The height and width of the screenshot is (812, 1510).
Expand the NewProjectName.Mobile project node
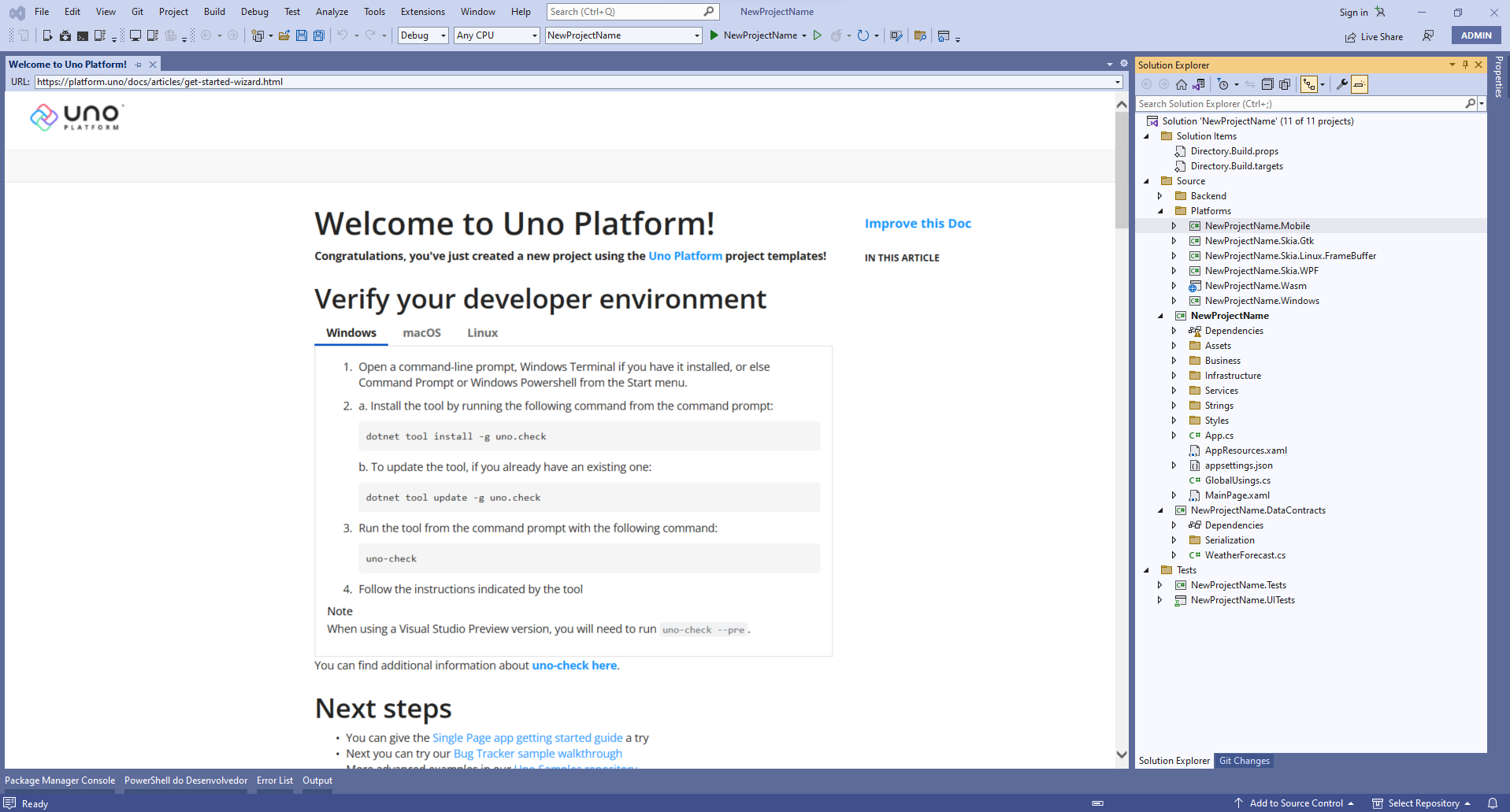point(1174,226)
